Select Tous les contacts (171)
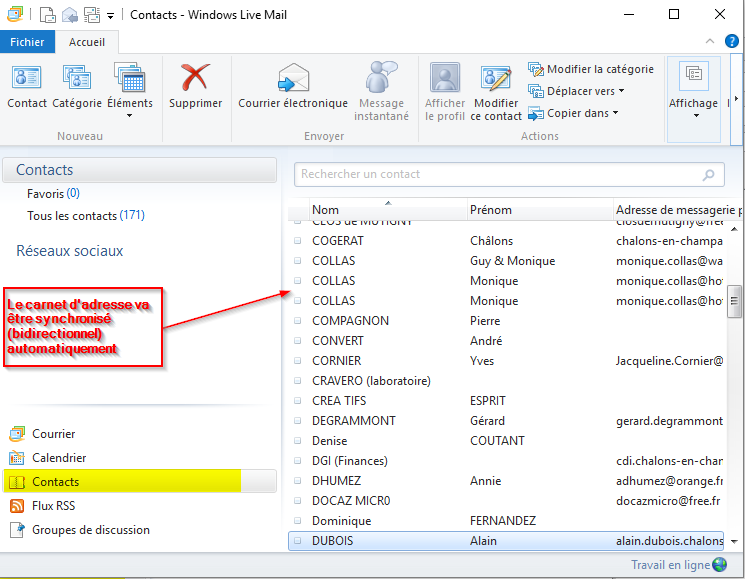 (86, 215)
